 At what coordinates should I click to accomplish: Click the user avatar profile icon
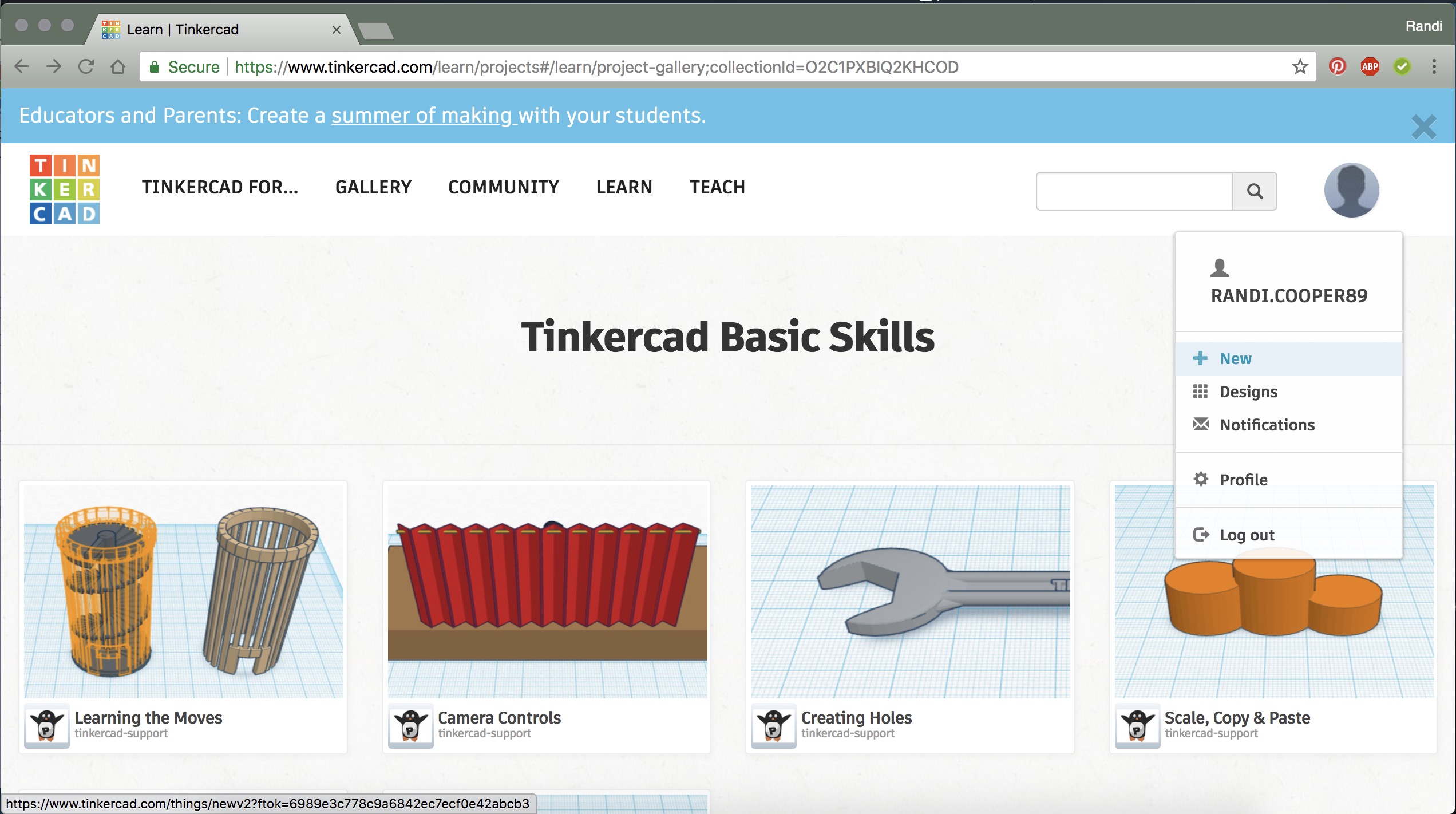coord(1352,189)
